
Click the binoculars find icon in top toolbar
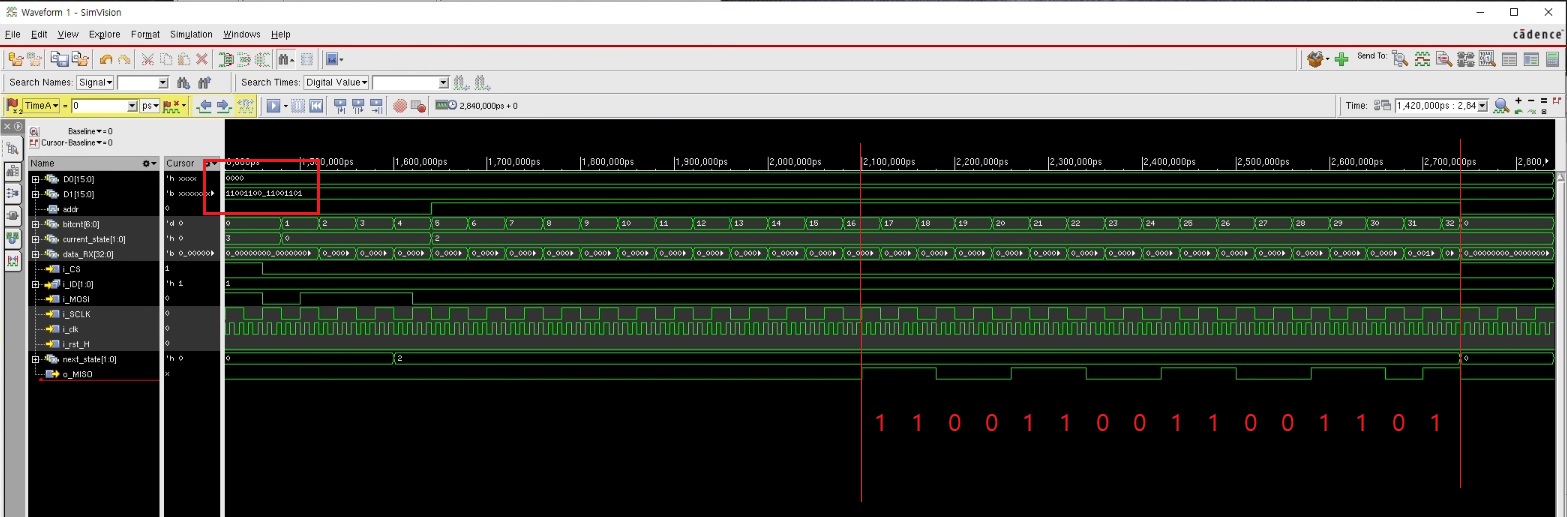point(286,60)
